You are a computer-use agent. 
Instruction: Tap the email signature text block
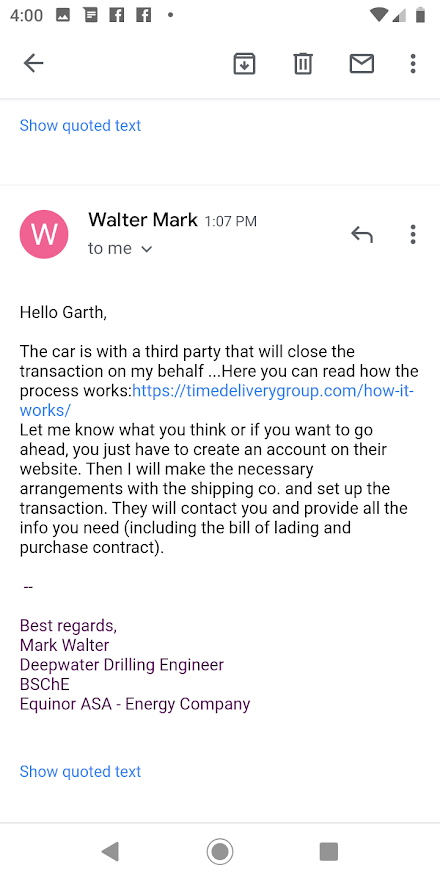coord(135,665)
